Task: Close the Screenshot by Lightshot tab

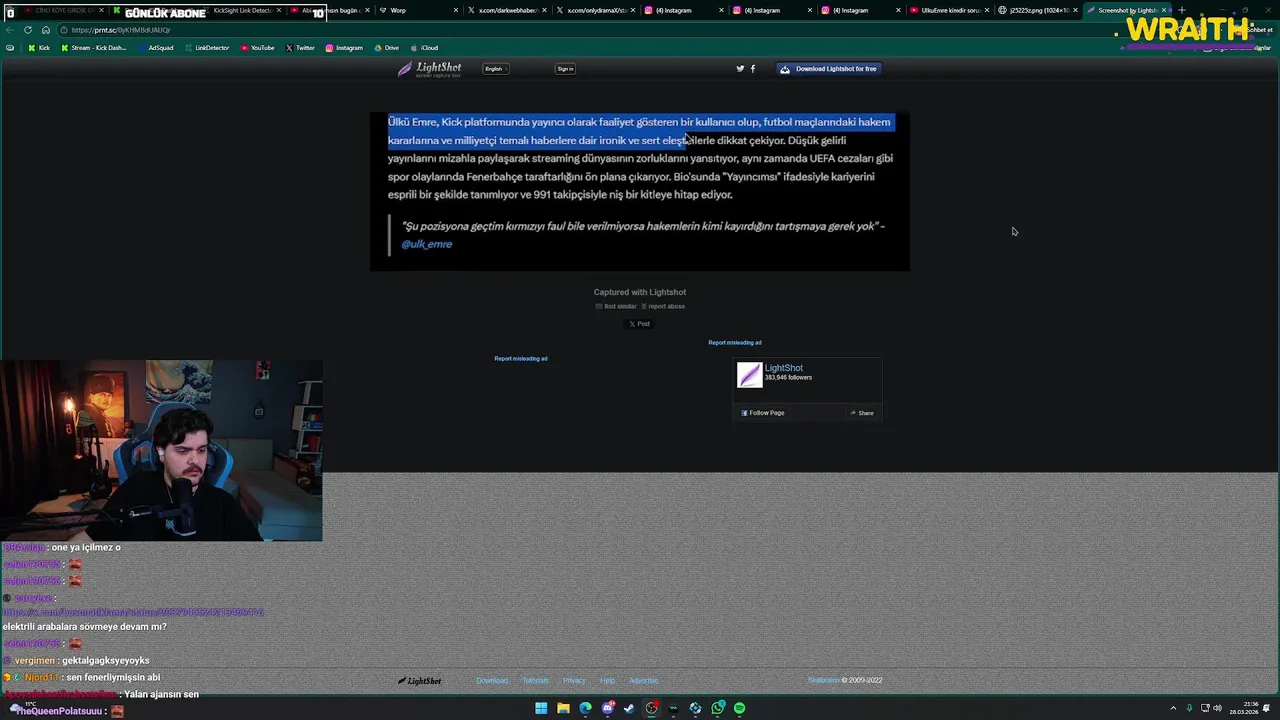Action: (x=1164, y=10)
